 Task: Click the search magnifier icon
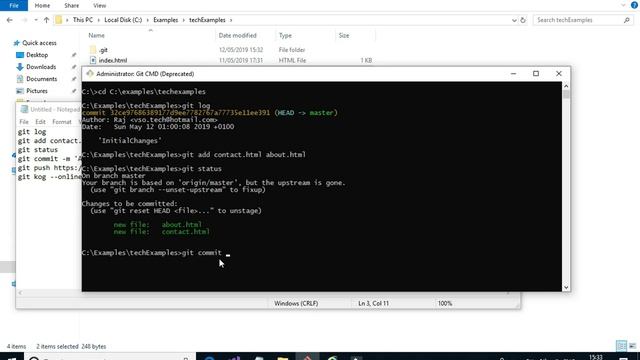[x=627, y=20]
